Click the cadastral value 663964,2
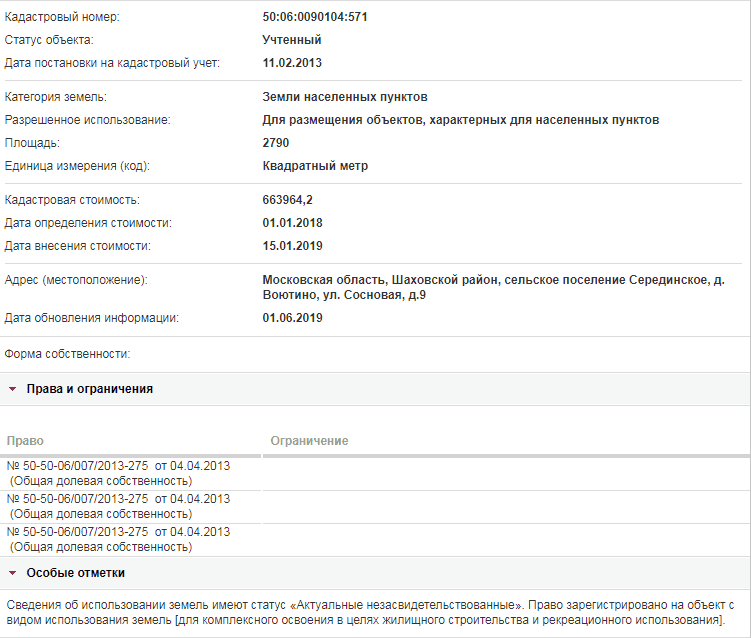Screen dimensions: 751x638 [287, 200]
